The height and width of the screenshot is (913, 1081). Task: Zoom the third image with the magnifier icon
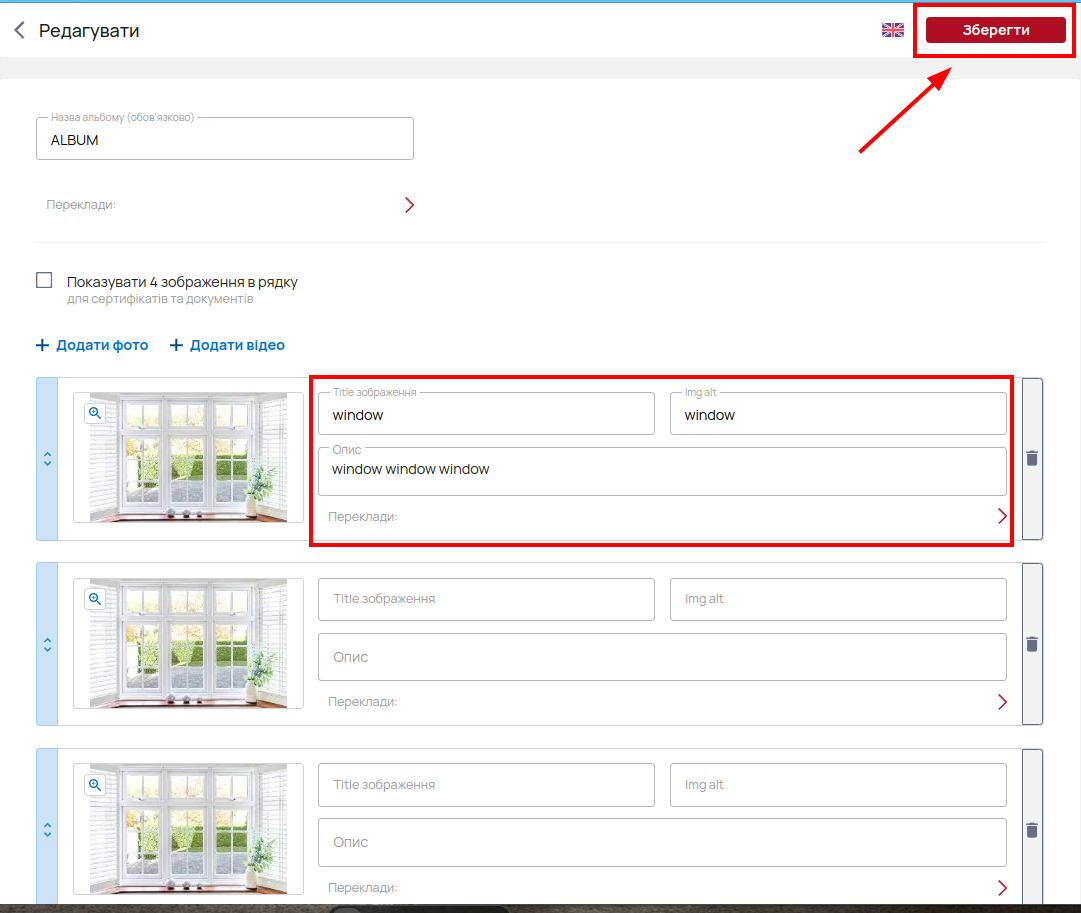[95, 785]
